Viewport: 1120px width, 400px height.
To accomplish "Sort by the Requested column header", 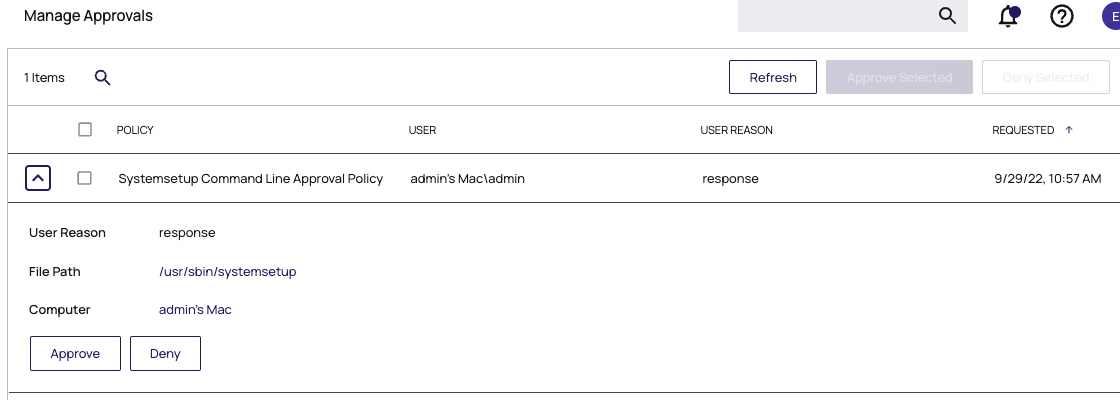I will 1022,130.
